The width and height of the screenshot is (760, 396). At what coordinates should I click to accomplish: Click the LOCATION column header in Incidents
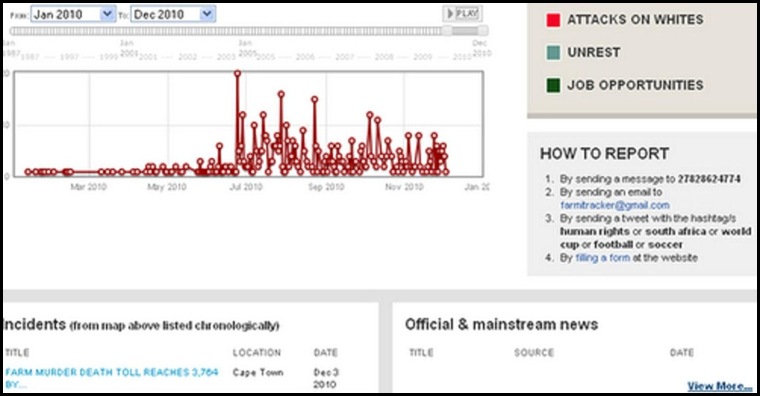[256, 352]
